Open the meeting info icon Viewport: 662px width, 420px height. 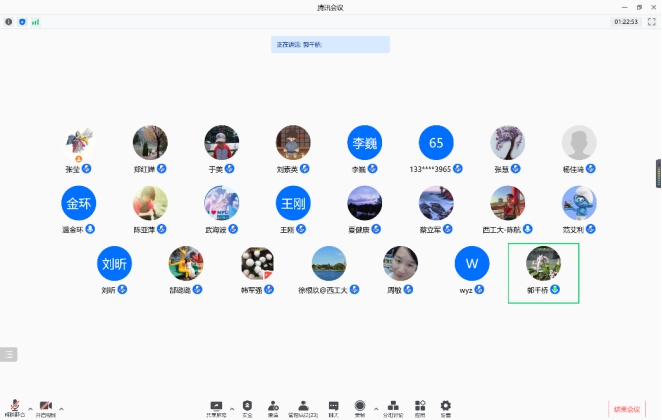tap(9, 21)
